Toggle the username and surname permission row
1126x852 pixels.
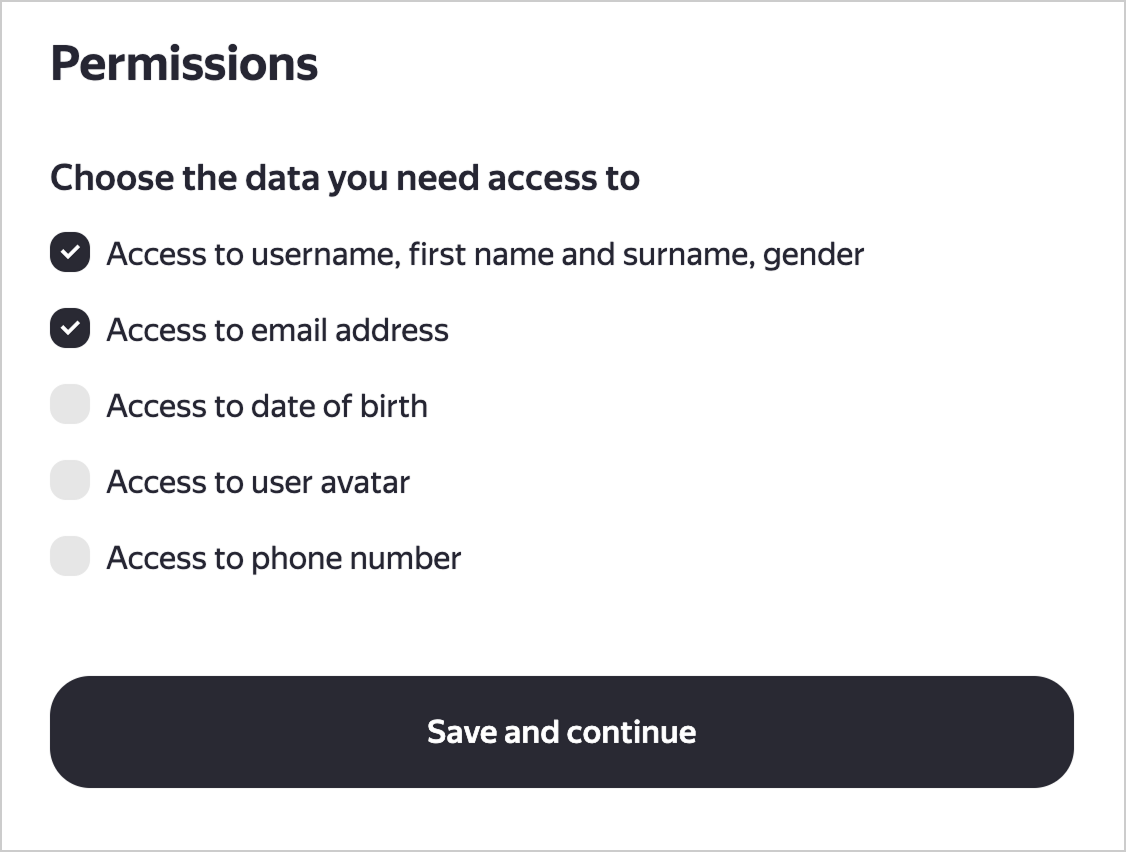(x=484, y=253)
